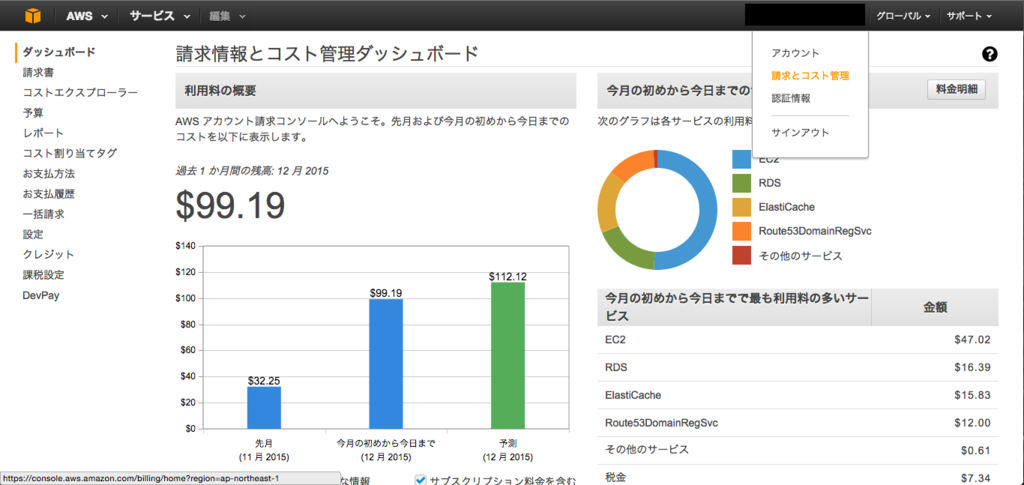1024x485 pixels.
Task: Click the EC2 blue legend swatch
Action: coord(742,159)
